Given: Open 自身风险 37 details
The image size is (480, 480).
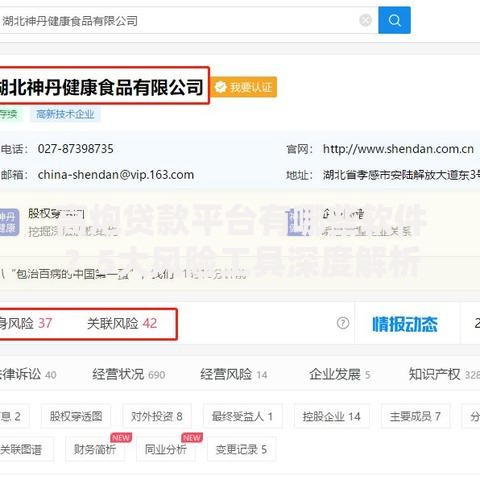Looking at the screenshot, I should click(26, 323).
